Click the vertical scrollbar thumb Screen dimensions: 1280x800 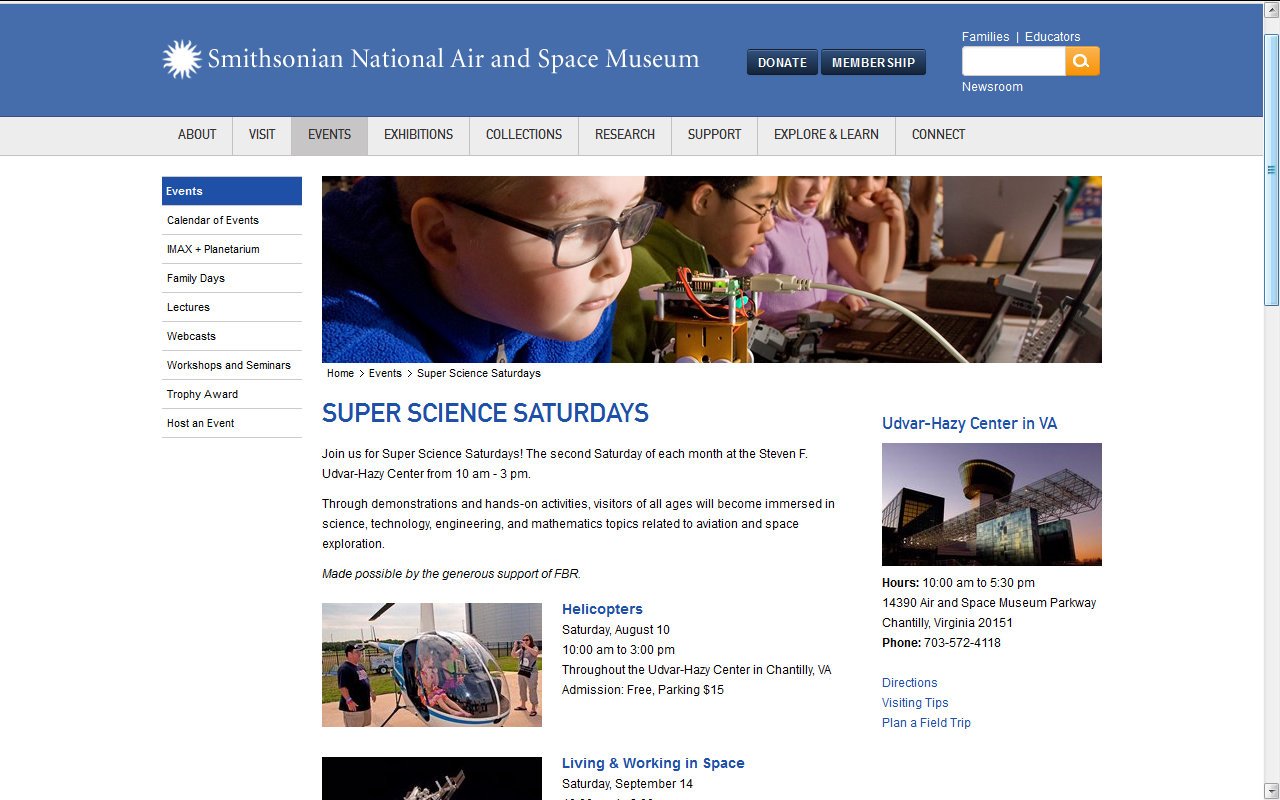coord(1272,170)
